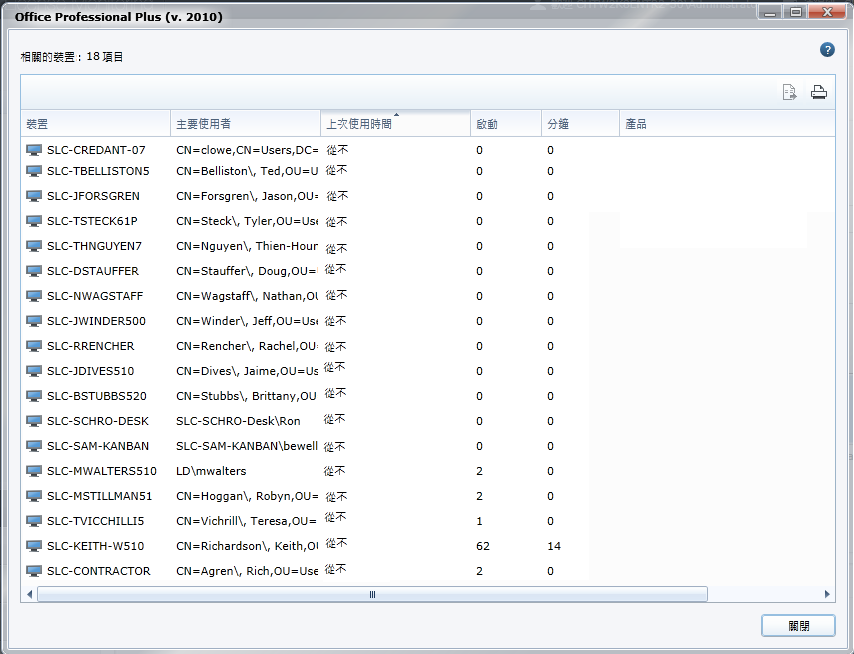The height and width of the screenshot is (654, 854).
Task: Click computer icon beside SLC-JFORSGREN
Action: [x=34, y=196]
